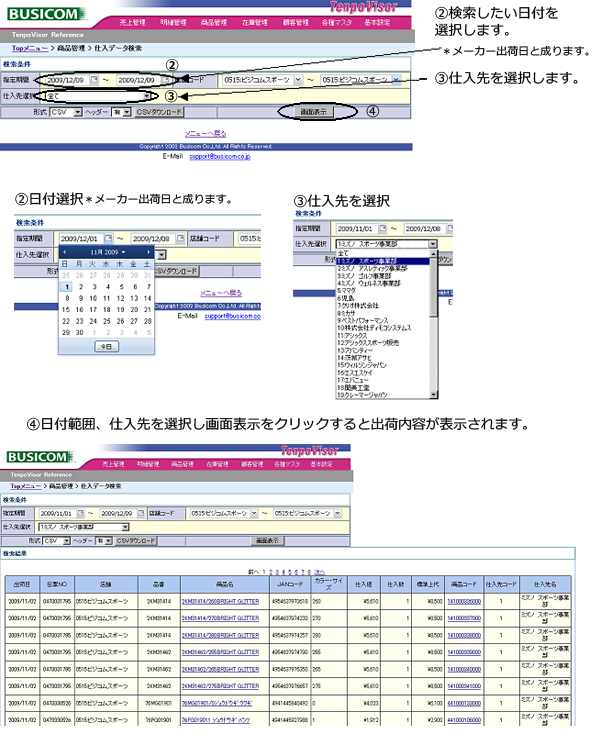Choose 15:ウィルソンジャパン in supplier list
600x734 pixels.
coord(383,365)
